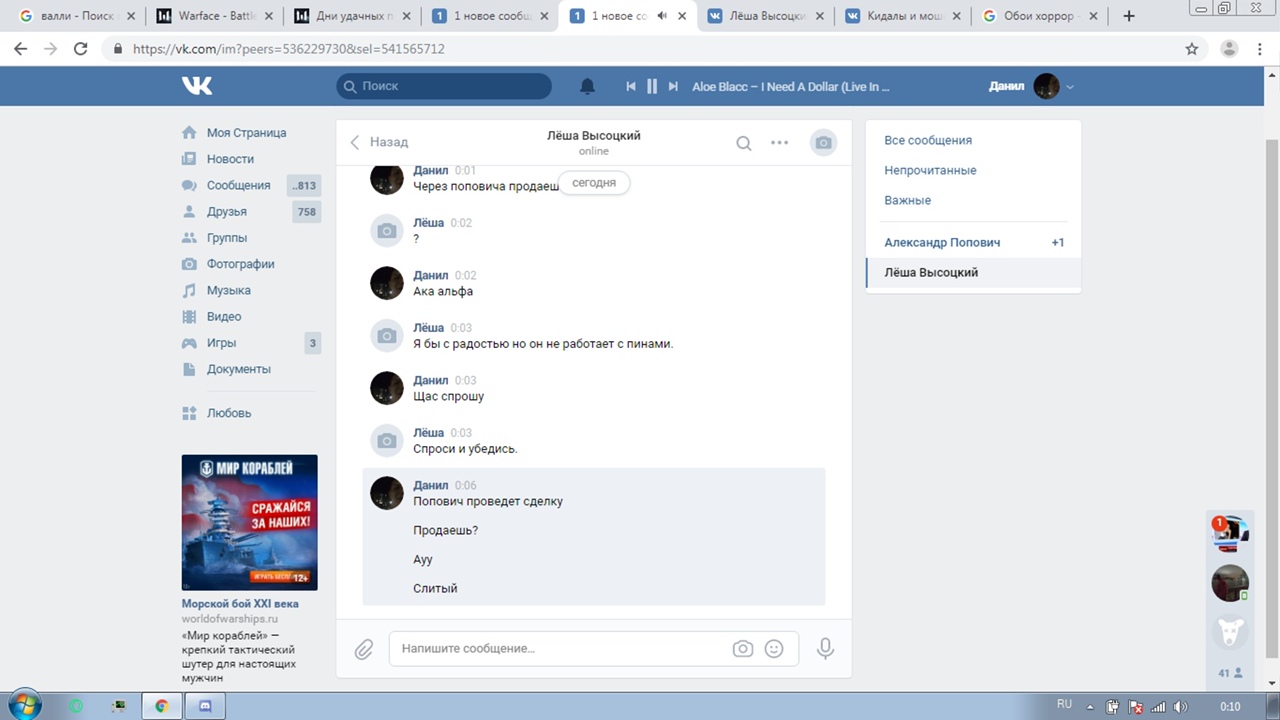The image size is (1280, 720).
Task: Open Сообщения in left sidebar
Action: click(x=238, y=185)
